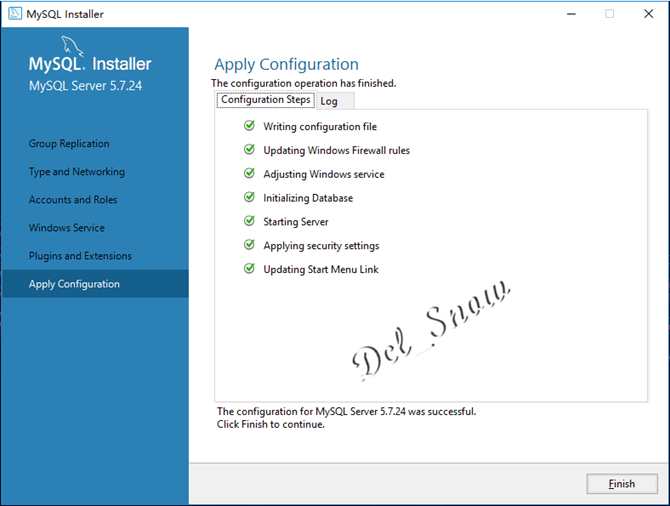
Task: Click green check beside Updating Start Menu Link
Action: click(249, 269)
